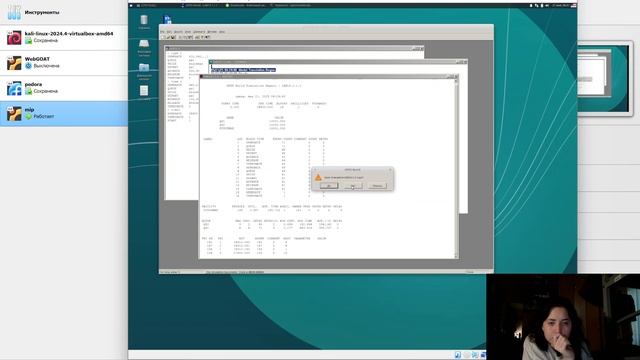Click the kali-linux Debian swirl icon

pyautogui.click(x=14, y=38)
